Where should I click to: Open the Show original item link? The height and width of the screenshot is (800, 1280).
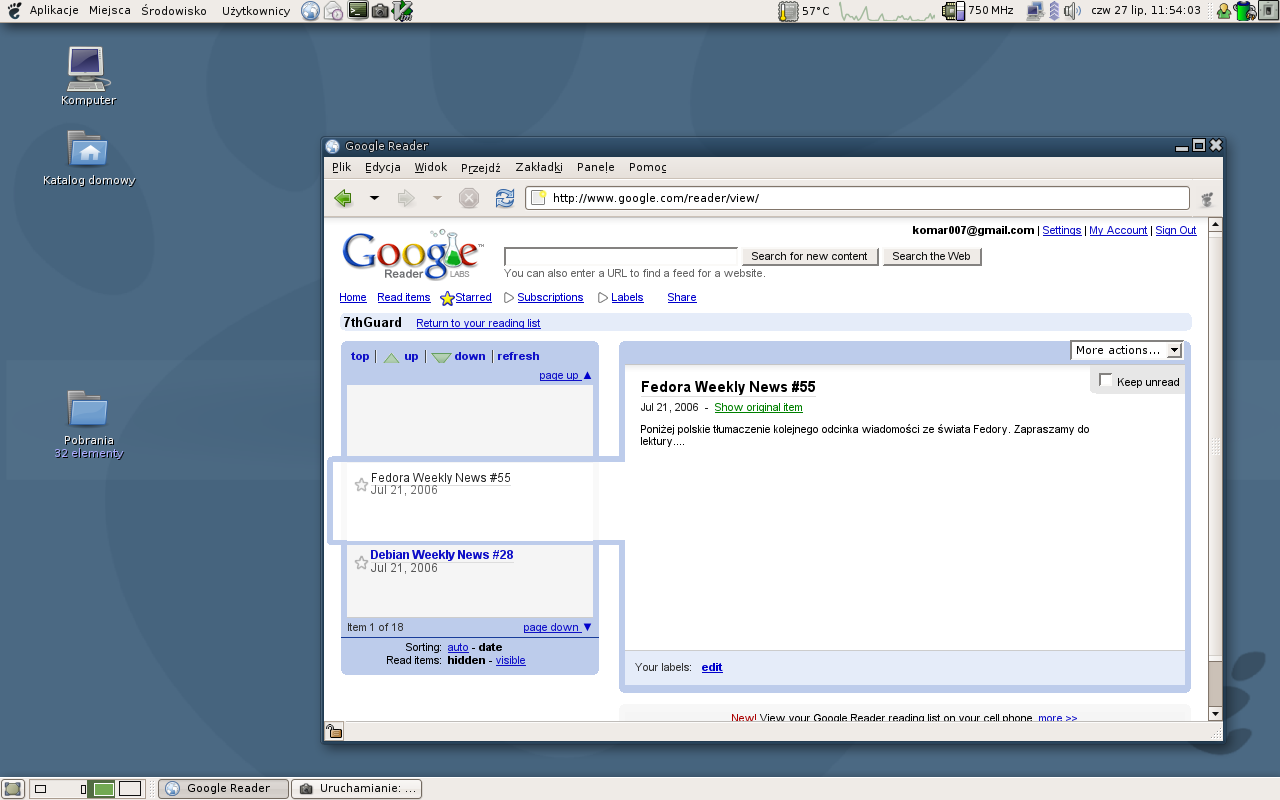point(758,407)
